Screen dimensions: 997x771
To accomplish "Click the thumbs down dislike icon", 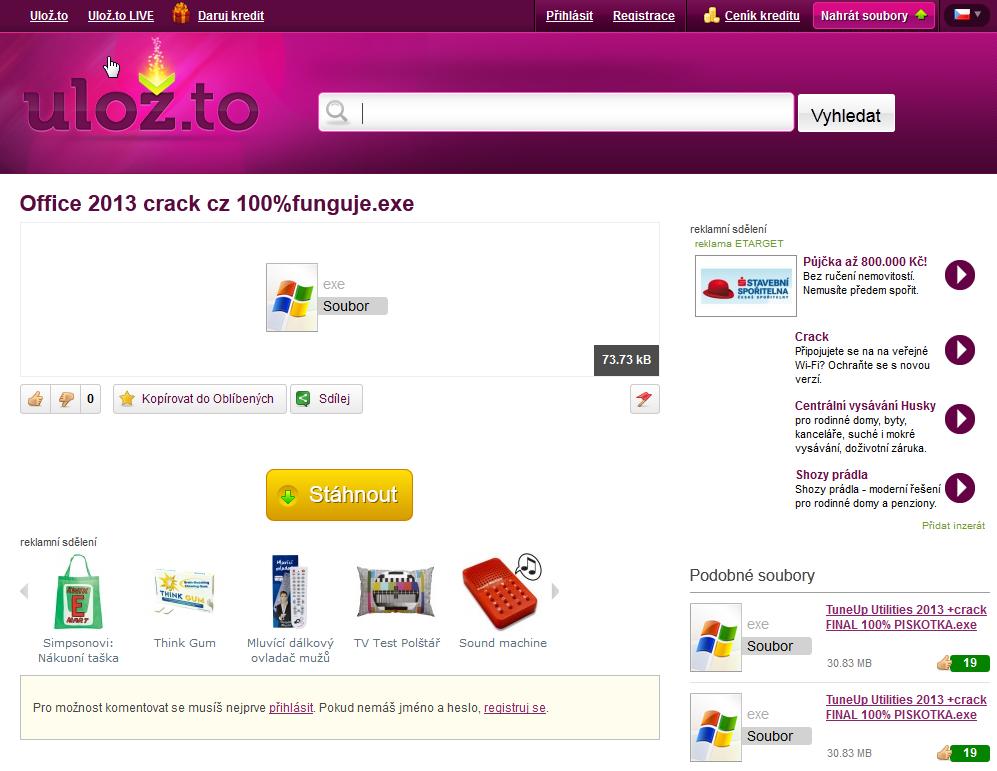I will (65, 399).
